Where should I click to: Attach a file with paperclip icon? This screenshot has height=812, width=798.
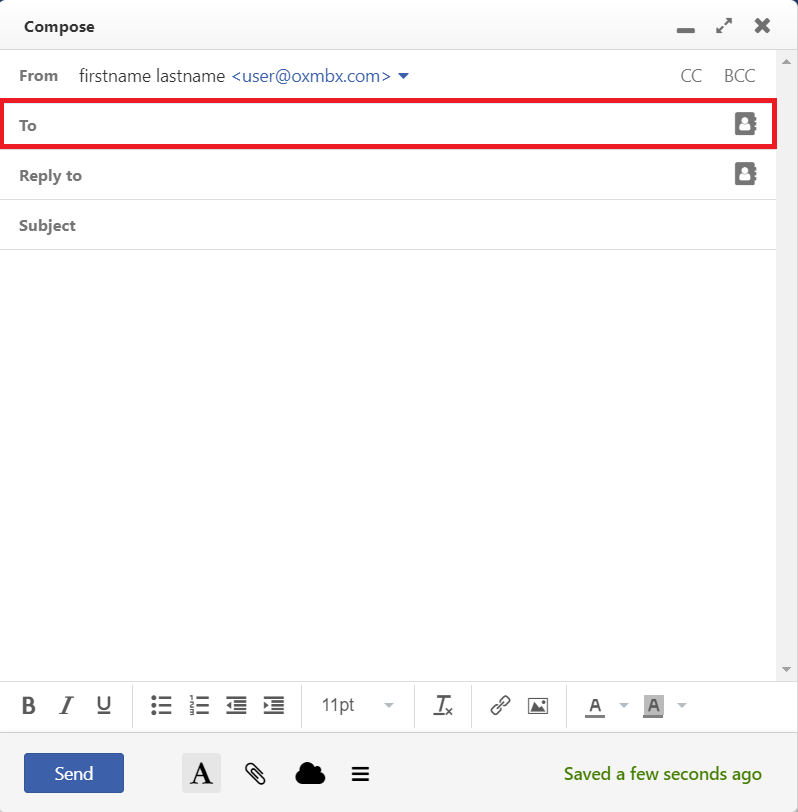point(255,774)
